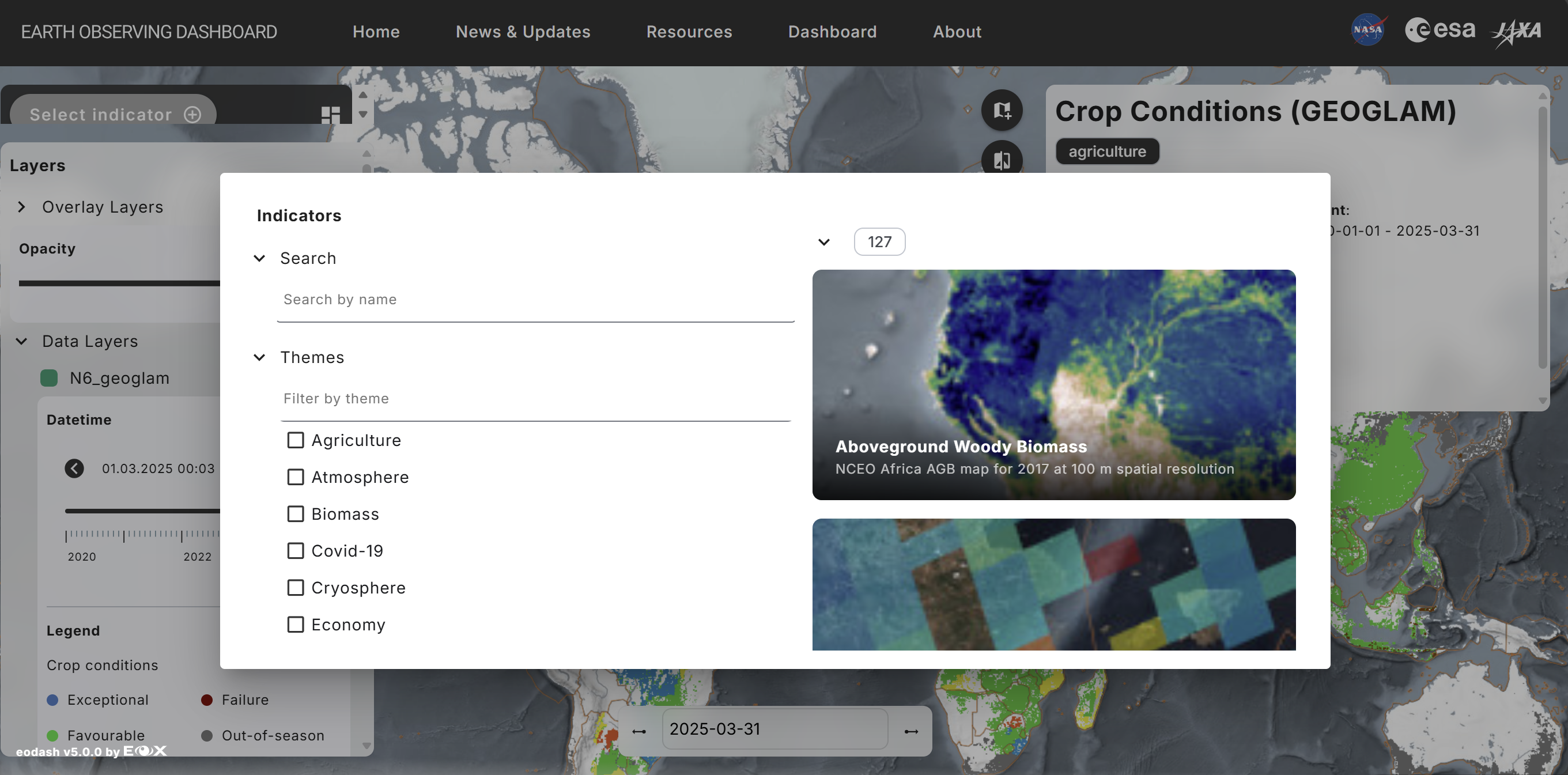
Task: Go to previous datetime with left arrow
Action: pyautogui.click(x=74, y=468)
